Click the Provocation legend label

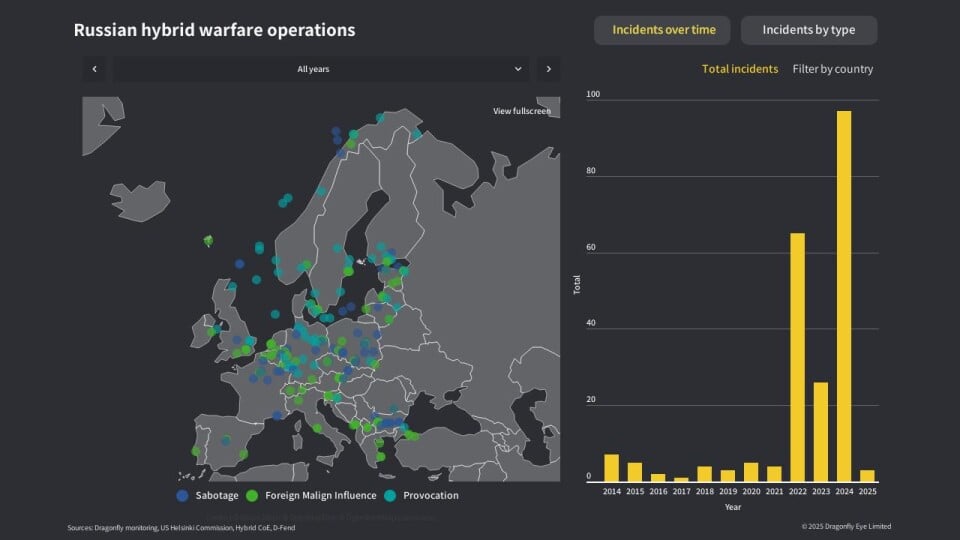430,495
